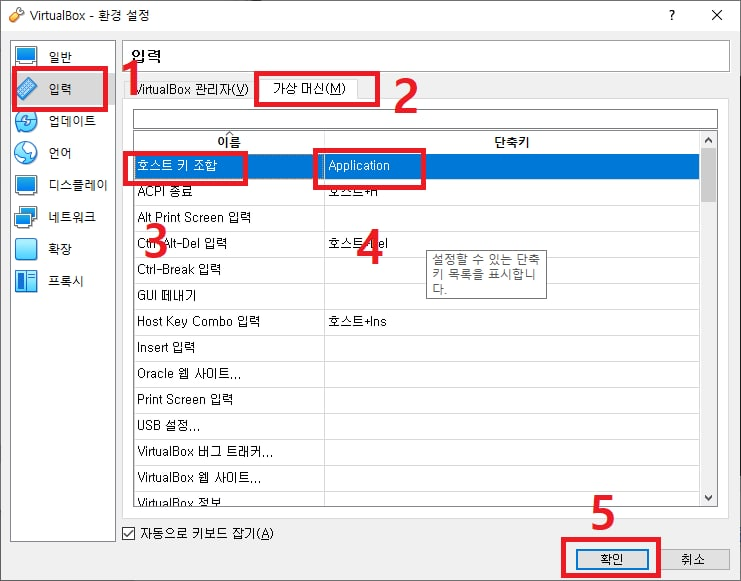Confirm settings with 확인 button

pyautogui.click(x=612, y=559)
